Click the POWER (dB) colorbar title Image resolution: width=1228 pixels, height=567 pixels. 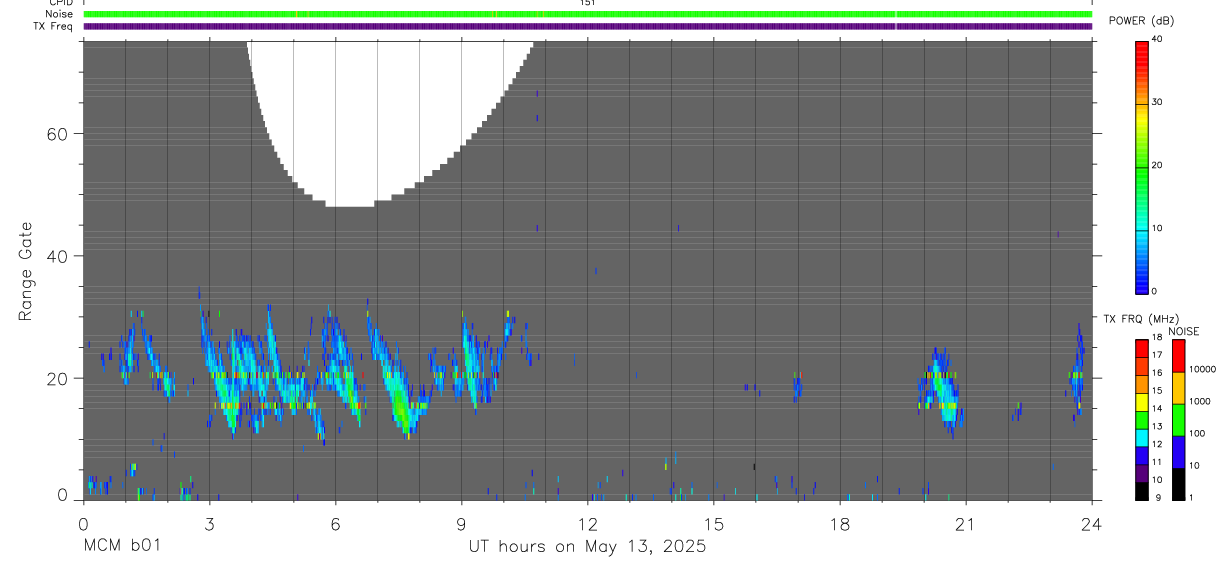pos(1142,21)
